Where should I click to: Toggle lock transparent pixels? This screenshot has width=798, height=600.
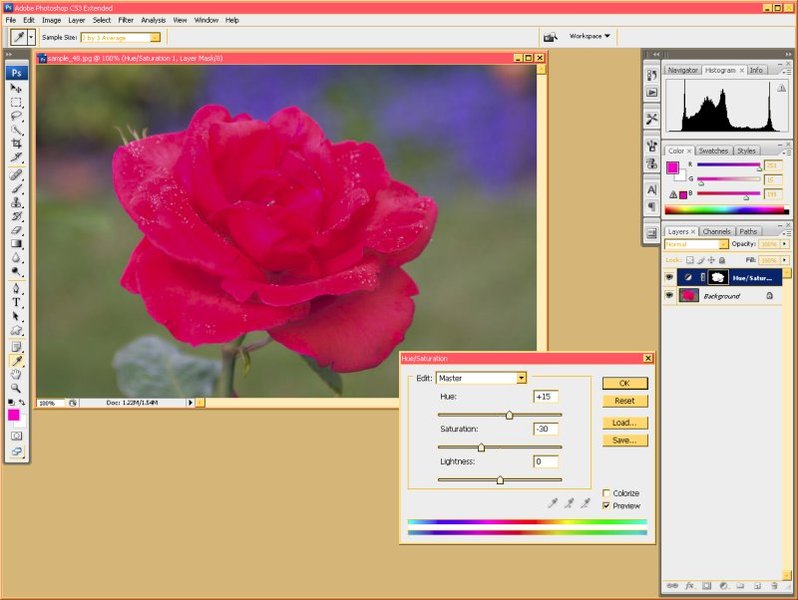pyautogui.click(x=690, y=260)
